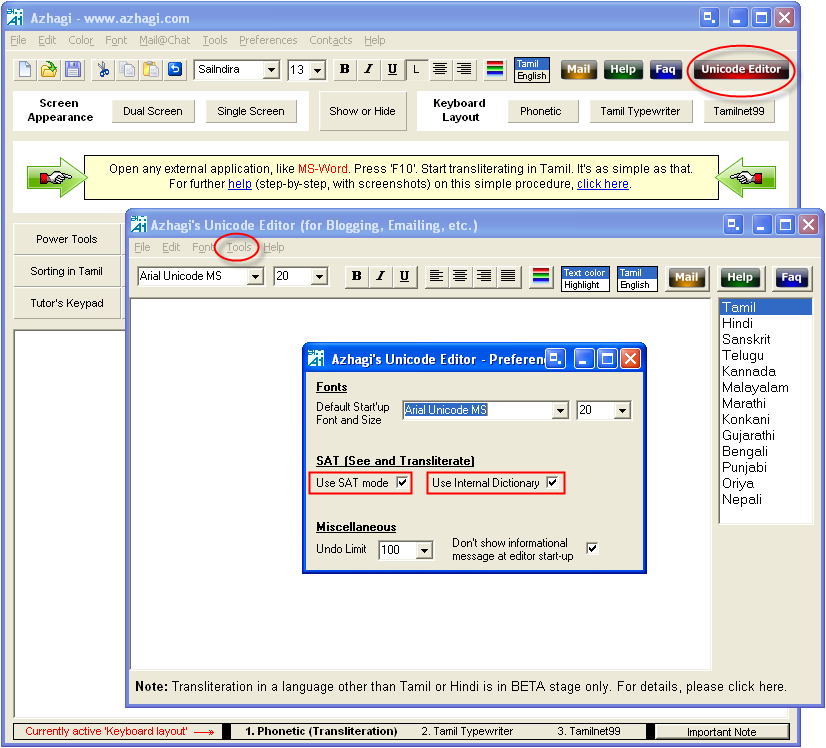
Task: Toggle Underline in Azhagi main toolbar
Action: pos(392,70)
